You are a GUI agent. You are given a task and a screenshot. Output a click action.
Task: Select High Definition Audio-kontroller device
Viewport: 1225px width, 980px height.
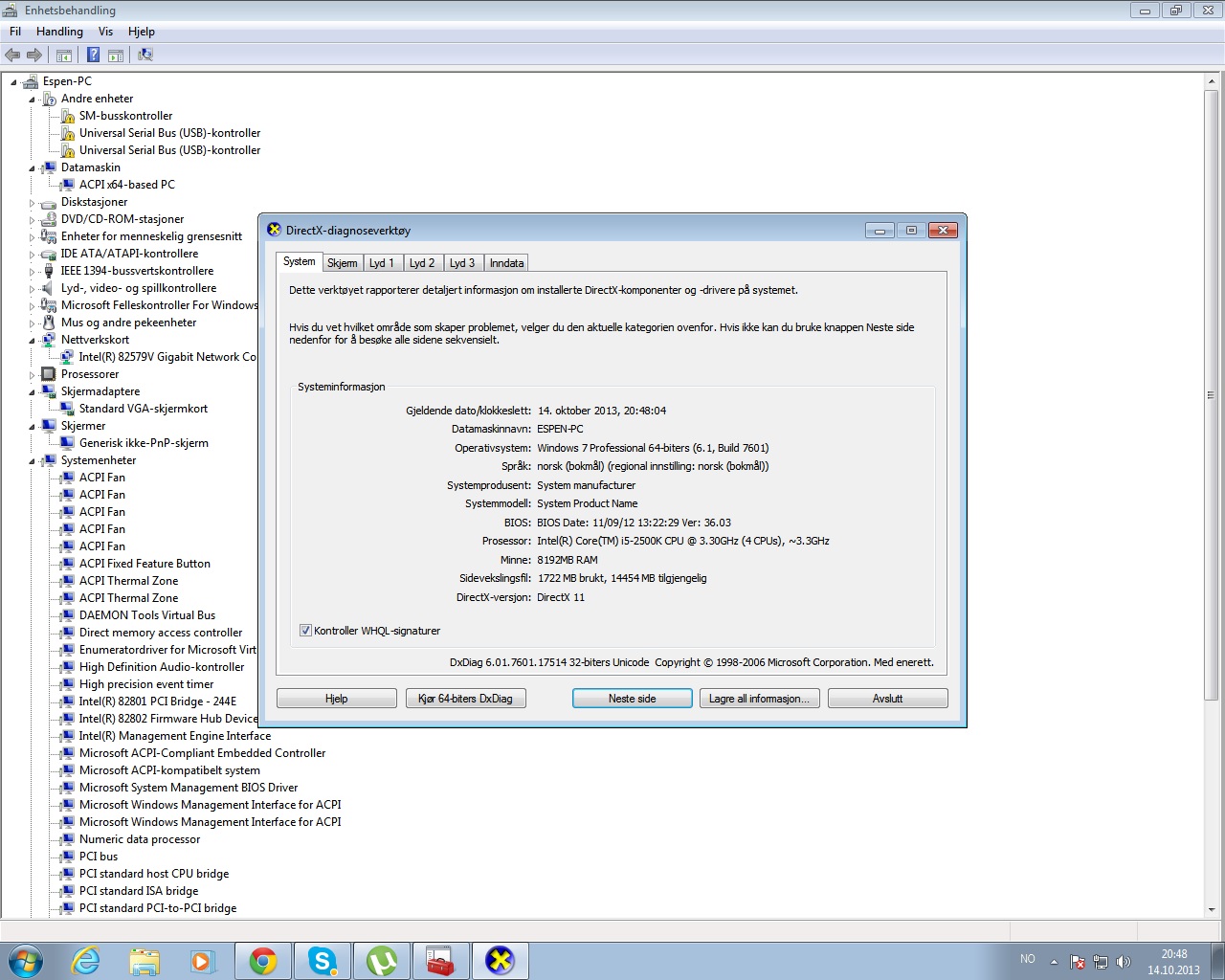(162, 667)
